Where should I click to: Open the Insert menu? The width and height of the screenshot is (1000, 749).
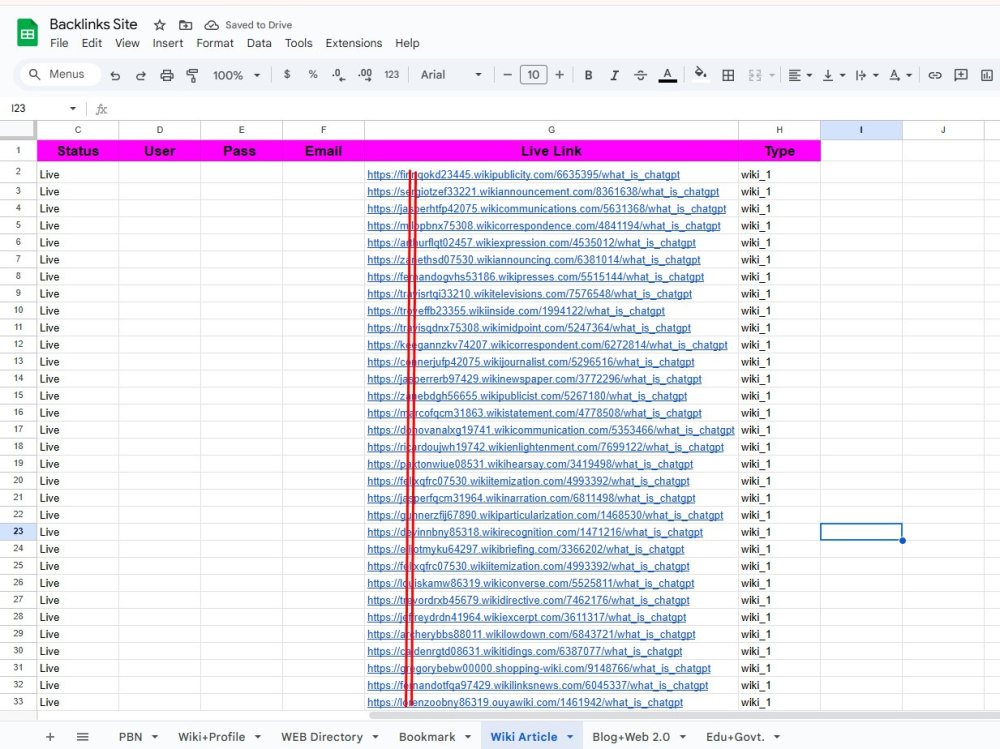(168, 43)
